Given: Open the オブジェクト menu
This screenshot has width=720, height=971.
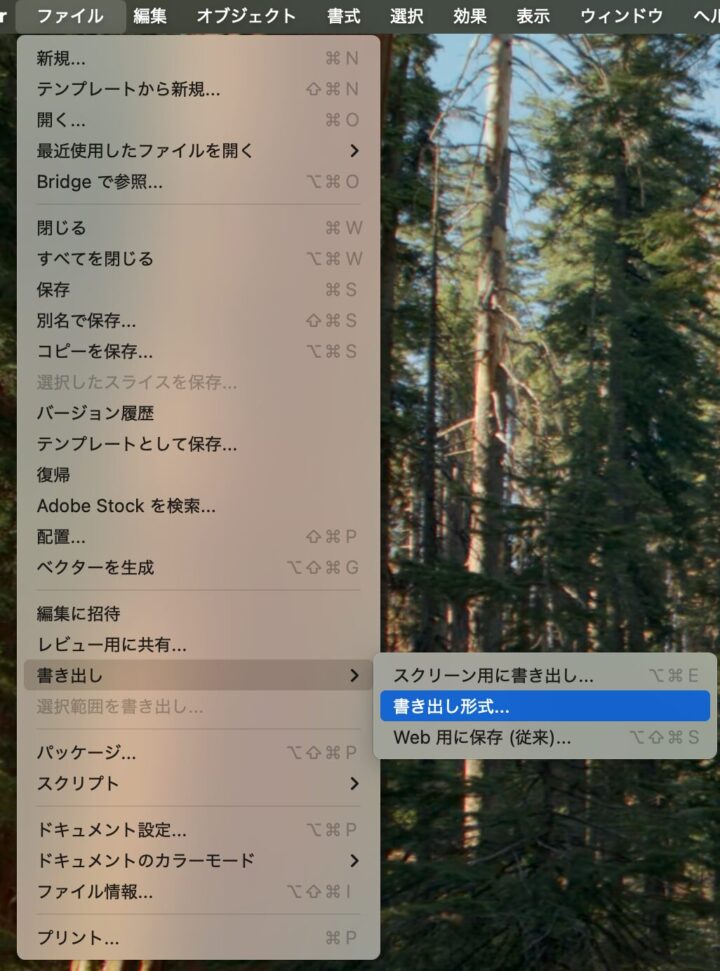Looking at the screenshot, I should click(246, 16).
